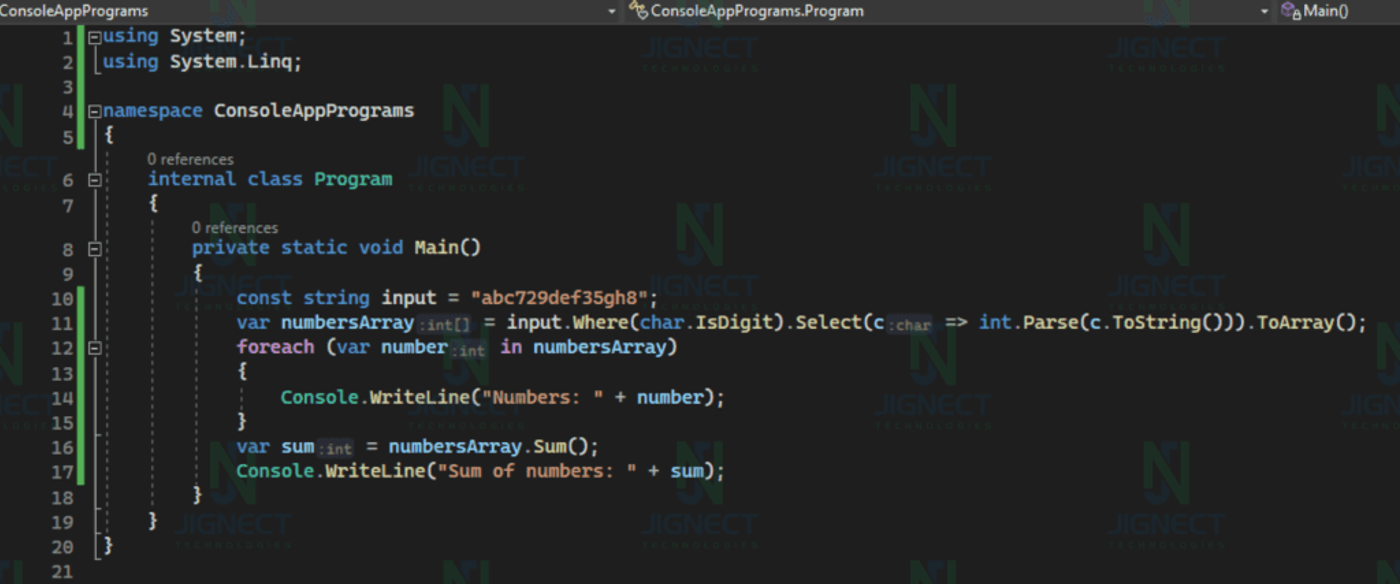
Task: Click 'Main' in the method declaration
Action: (437, 247)
